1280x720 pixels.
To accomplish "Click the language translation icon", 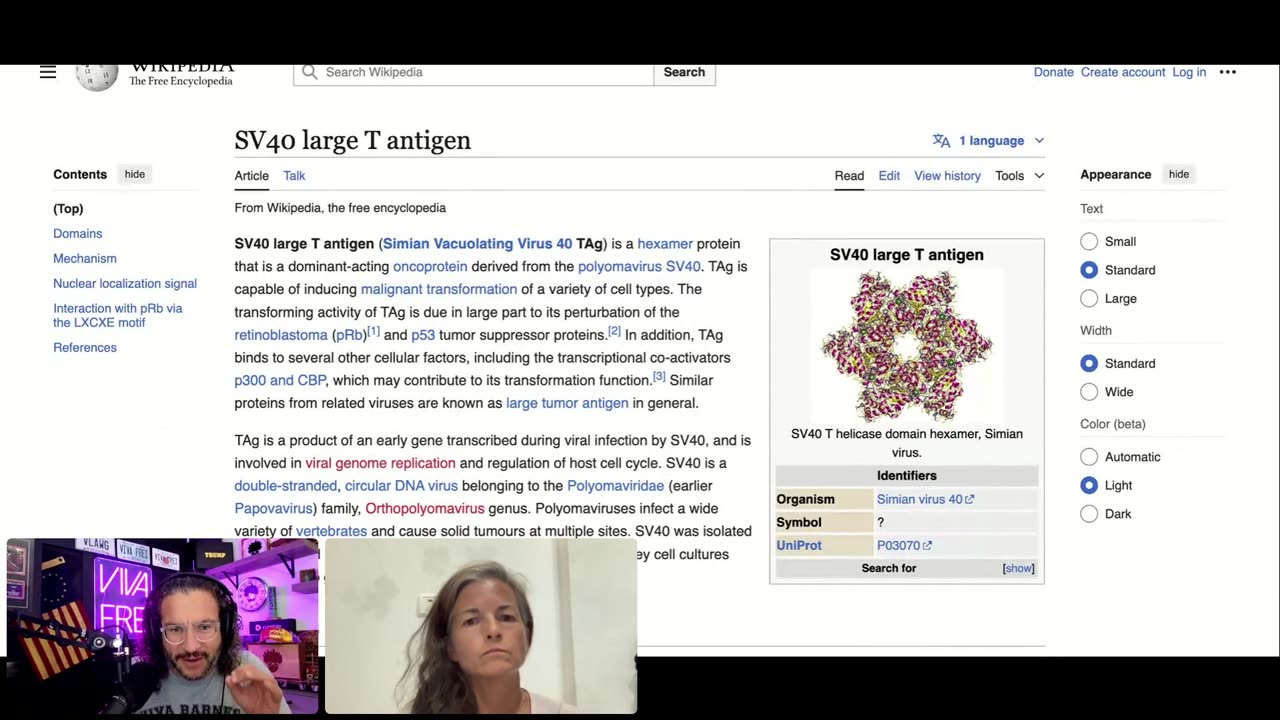I will pyautogui.click(x=941, y=141).
